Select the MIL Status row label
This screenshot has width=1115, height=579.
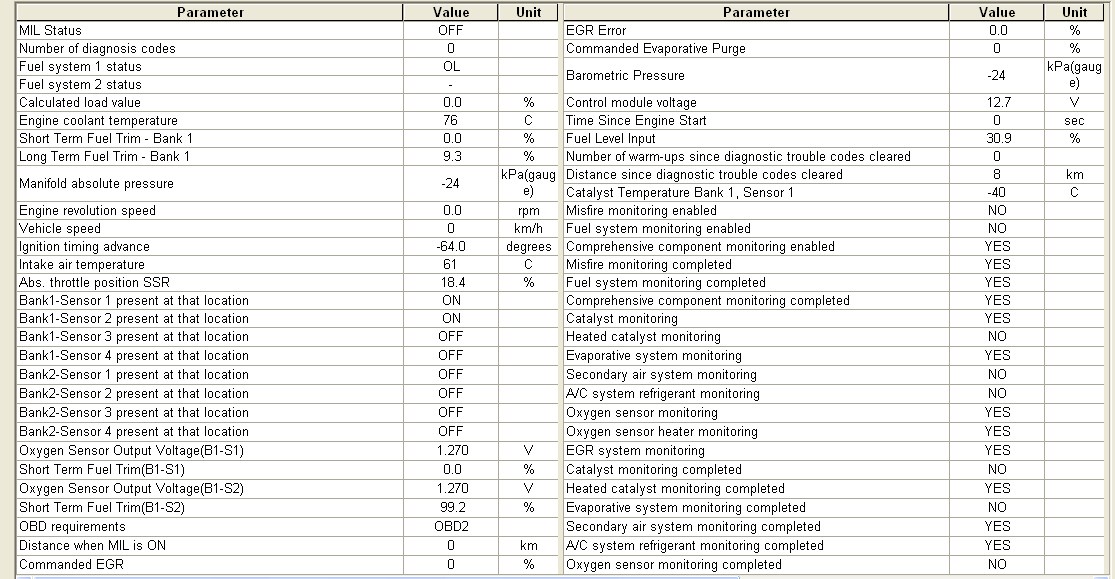[x=50, y=31]
